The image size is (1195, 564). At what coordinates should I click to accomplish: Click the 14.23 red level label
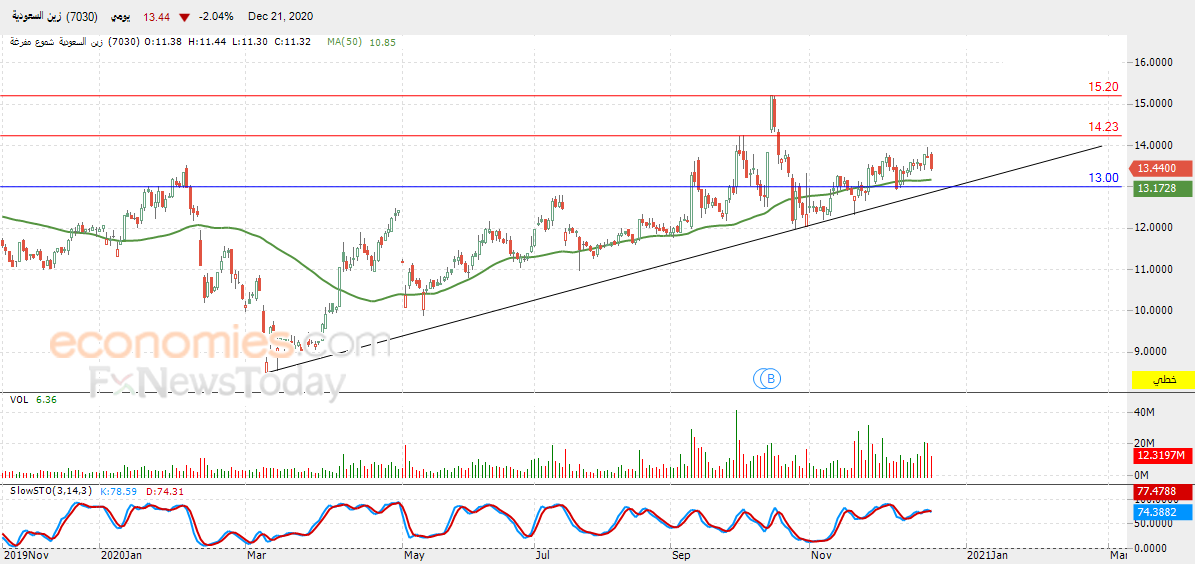(x=1103, y=127)
